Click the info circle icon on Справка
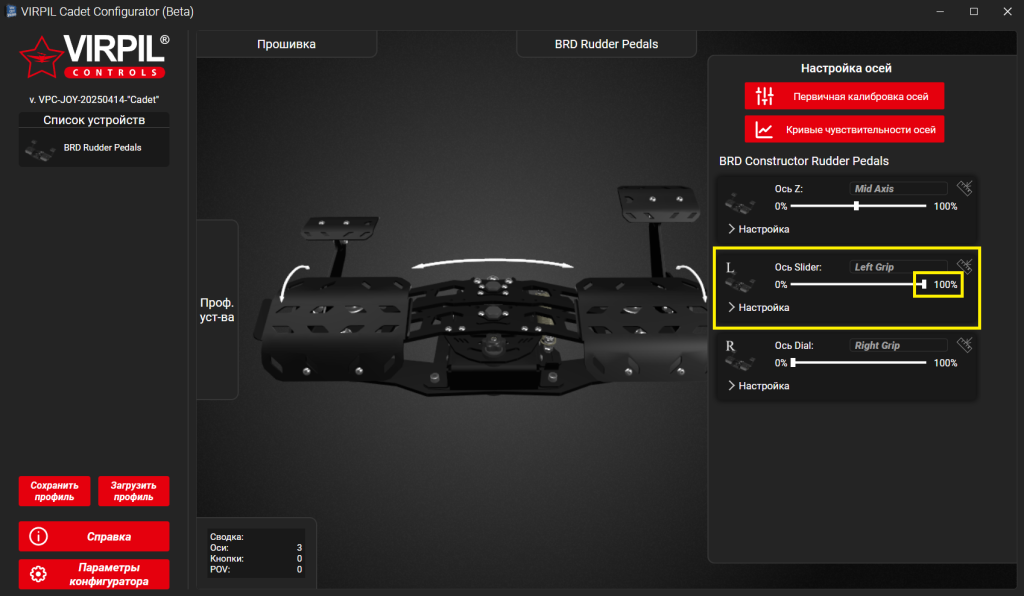 pos(39,537)
